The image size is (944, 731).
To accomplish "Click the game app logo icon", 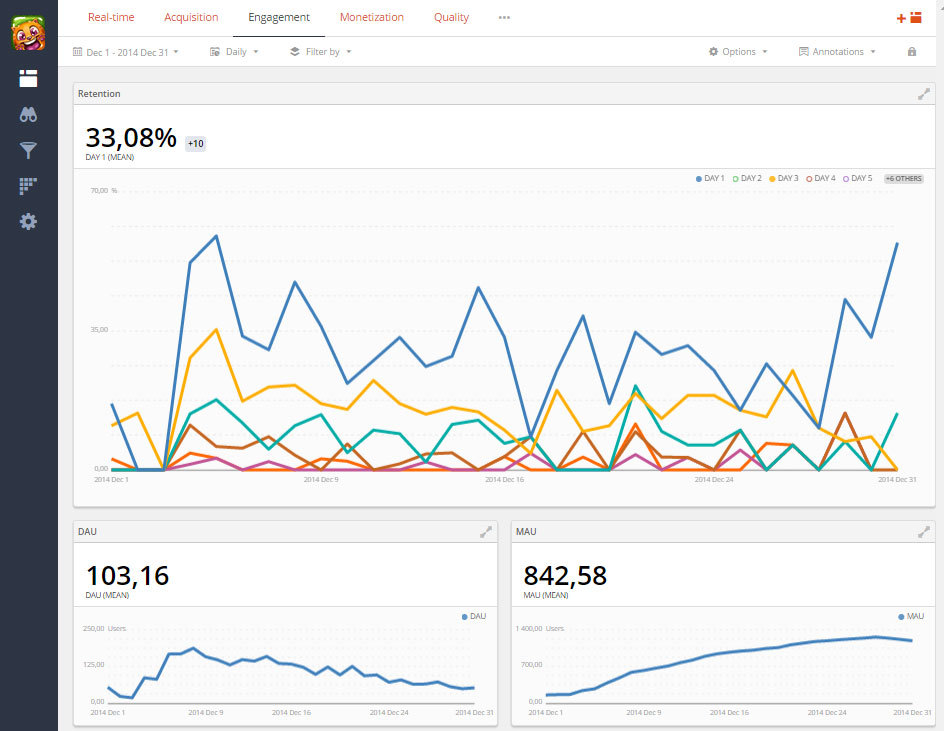I will [28, 33].
